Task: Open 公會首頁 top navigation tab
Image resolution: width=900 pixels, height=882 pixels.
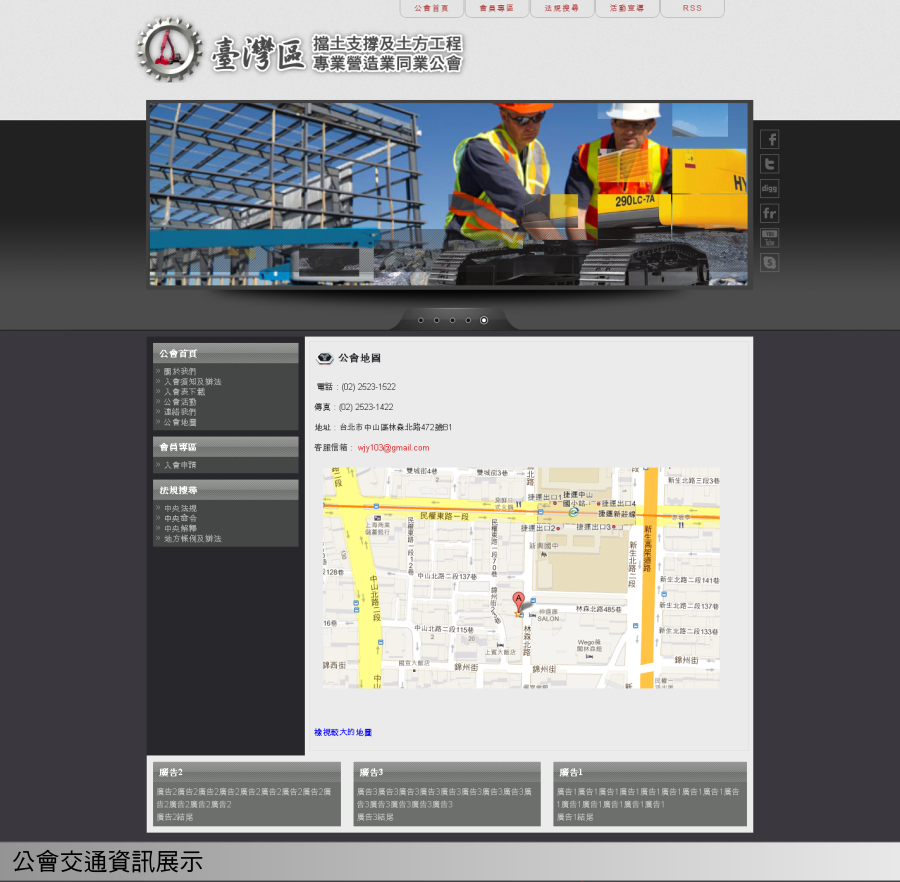Action: tap(431, 8)
